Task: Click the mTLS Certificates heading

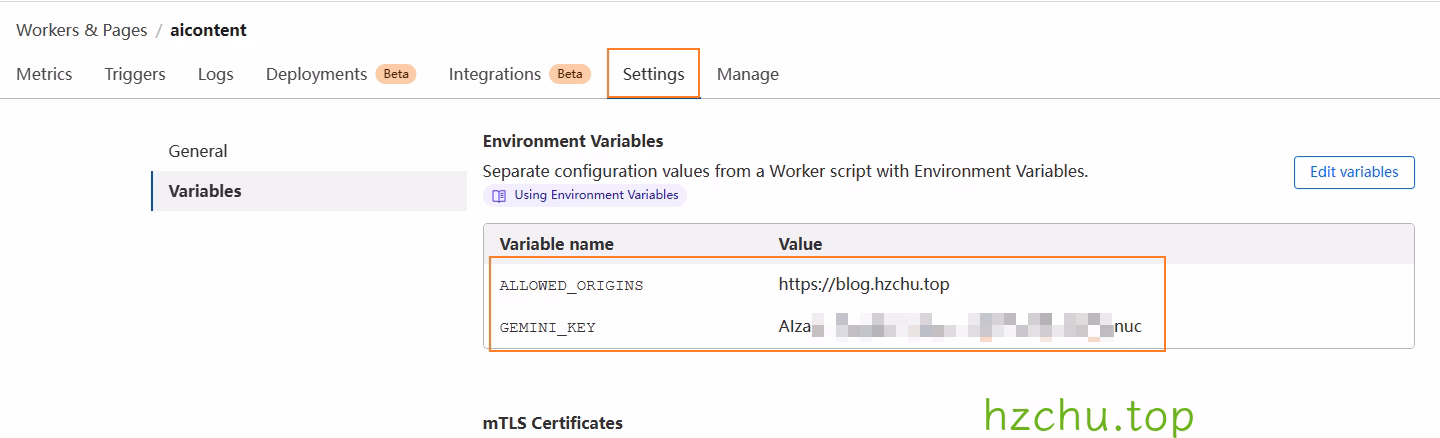Action: coord(553,423)
